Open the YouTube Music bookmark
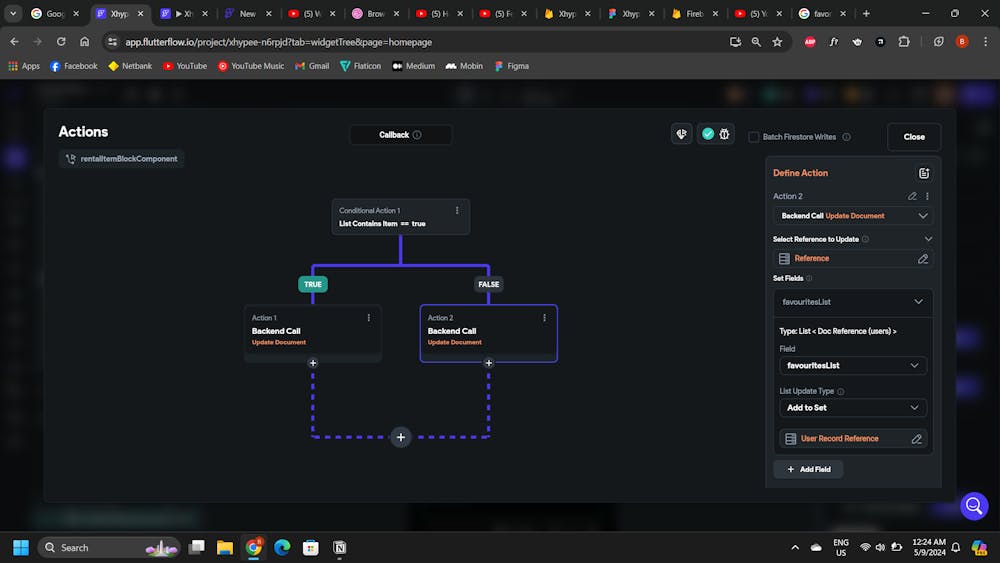Screen dimensions: 1000x563 pos(251,66)
